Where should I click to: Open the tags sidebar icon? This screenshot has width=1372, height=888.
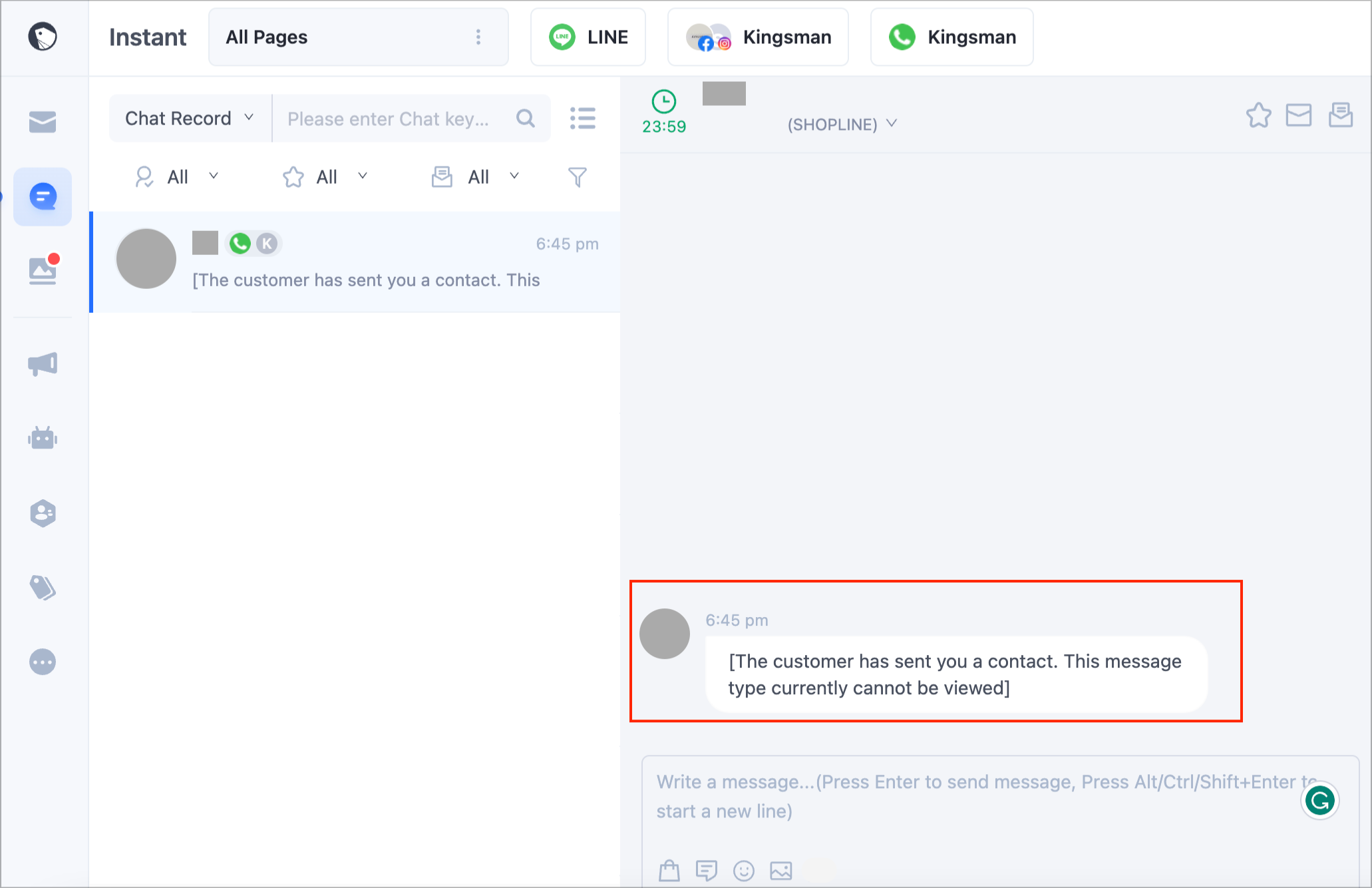(43, 587)
